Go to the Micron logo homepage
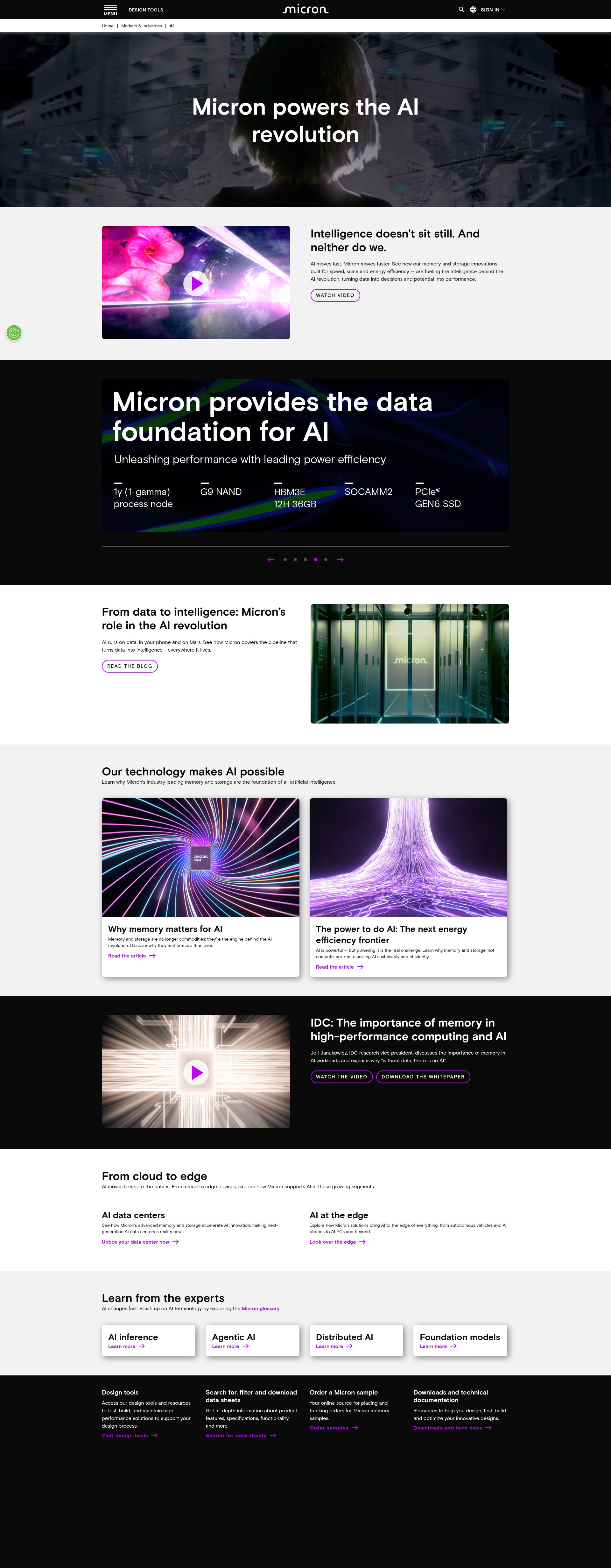 (305, 9)
